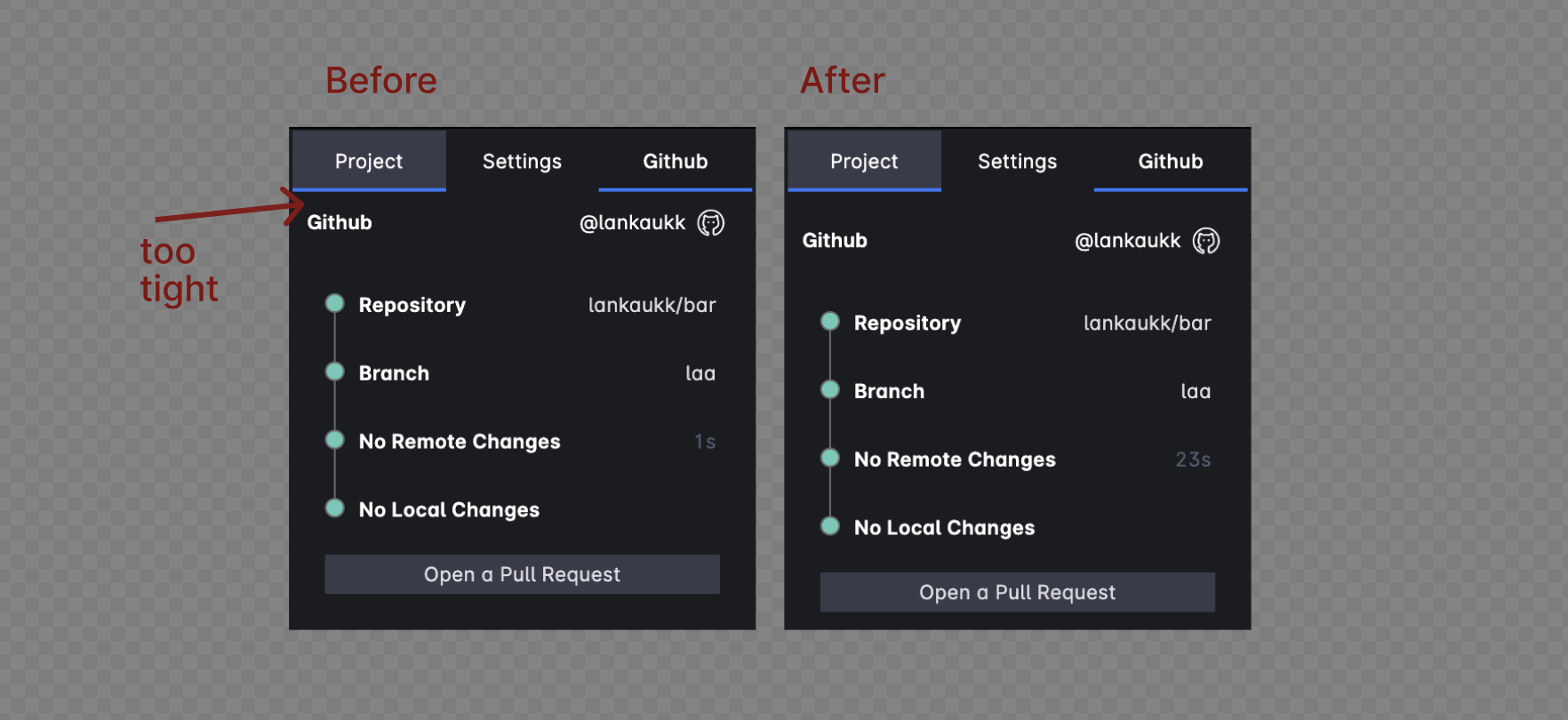Toggle the No Local Changes status in Before panel

tap(334, 508)
